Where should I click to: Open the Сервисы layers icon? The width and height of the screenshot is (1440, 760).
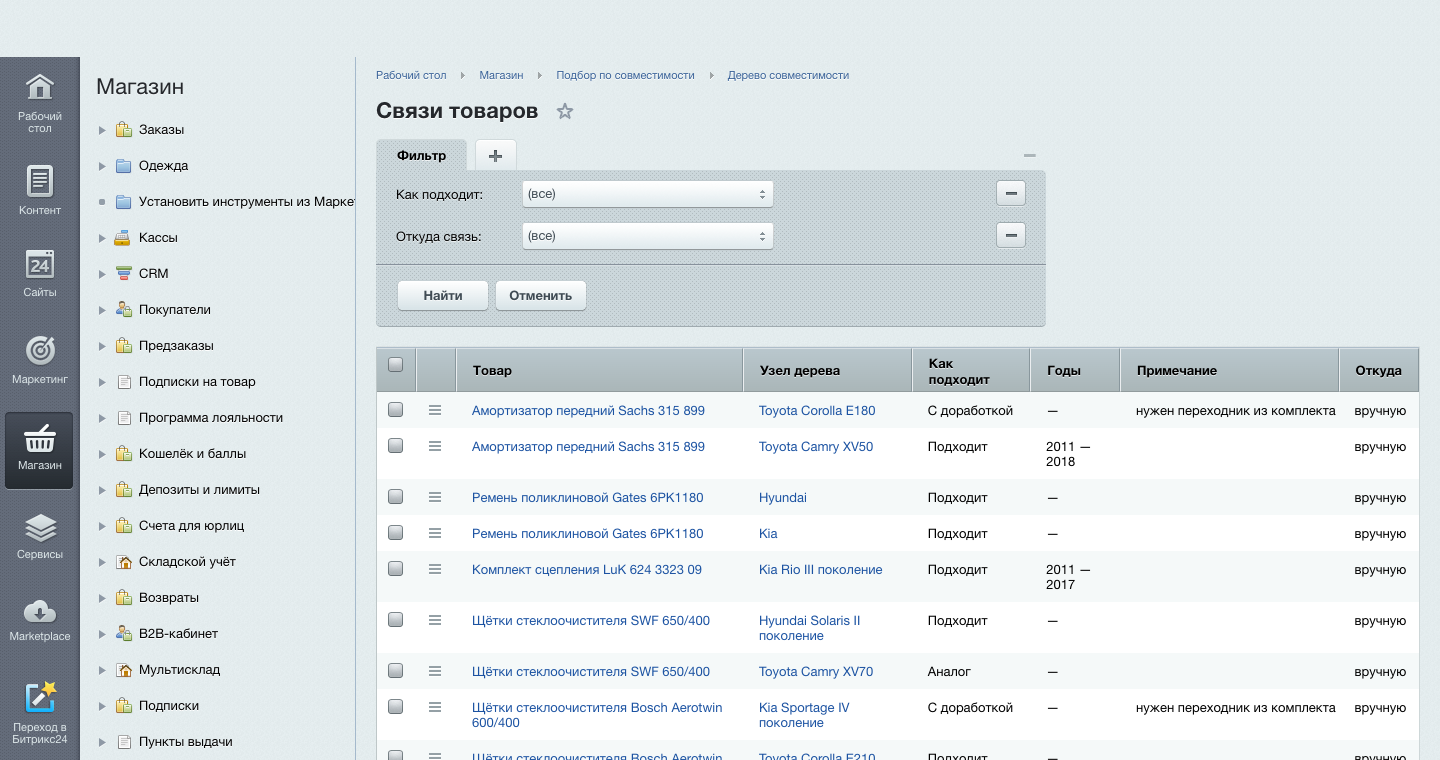tap(40, 535)
